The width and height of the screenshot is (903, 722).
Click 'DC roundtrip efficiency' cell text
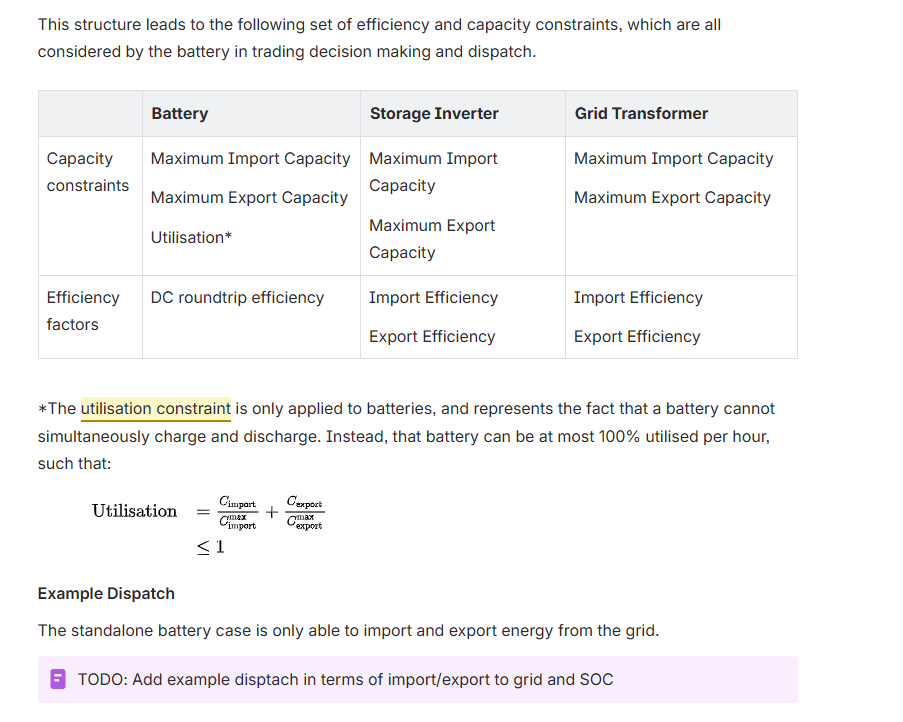pos(237,298)
